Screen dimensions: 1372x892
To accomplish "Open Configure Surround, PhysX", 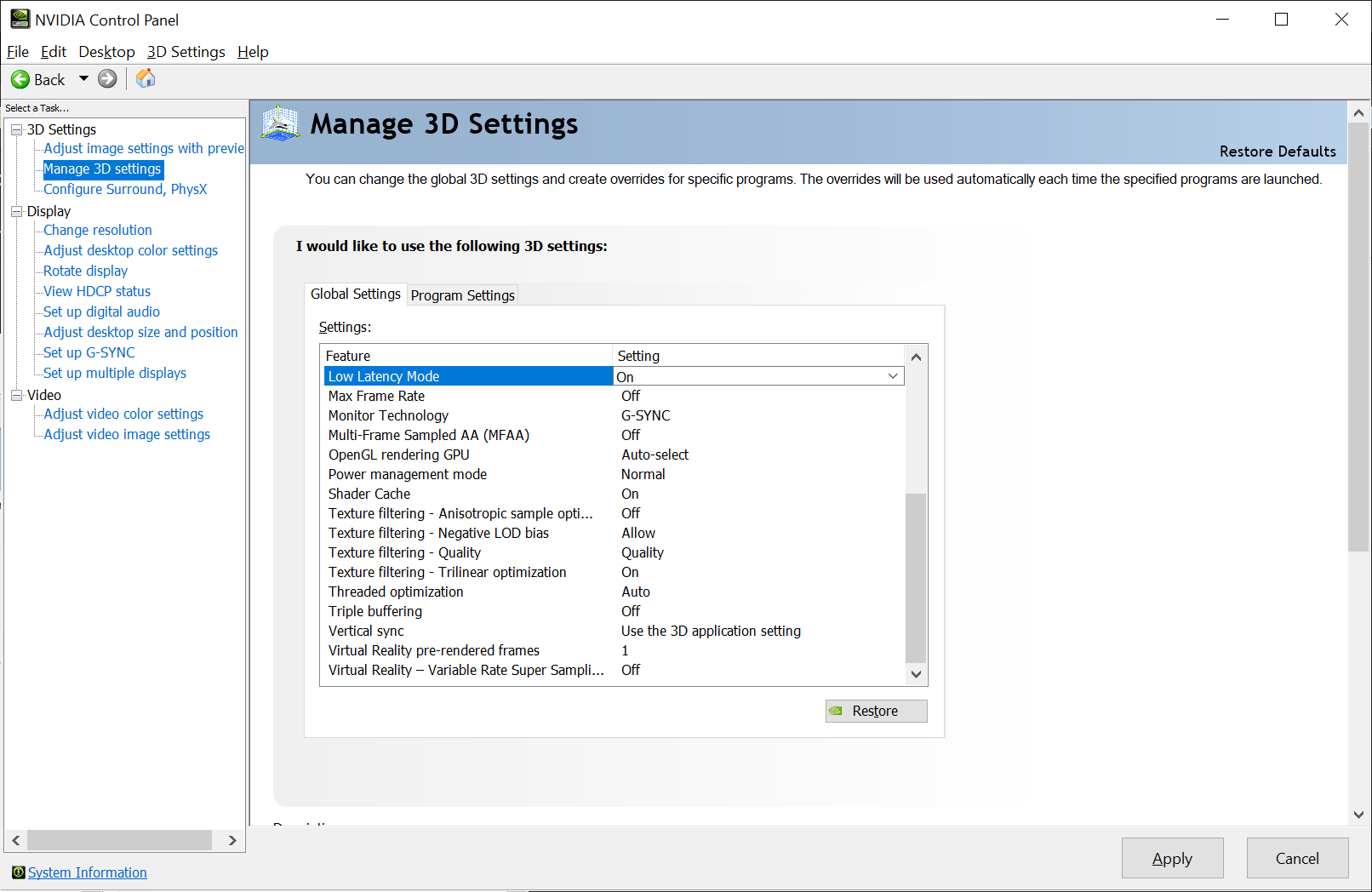I will [125, 189].
